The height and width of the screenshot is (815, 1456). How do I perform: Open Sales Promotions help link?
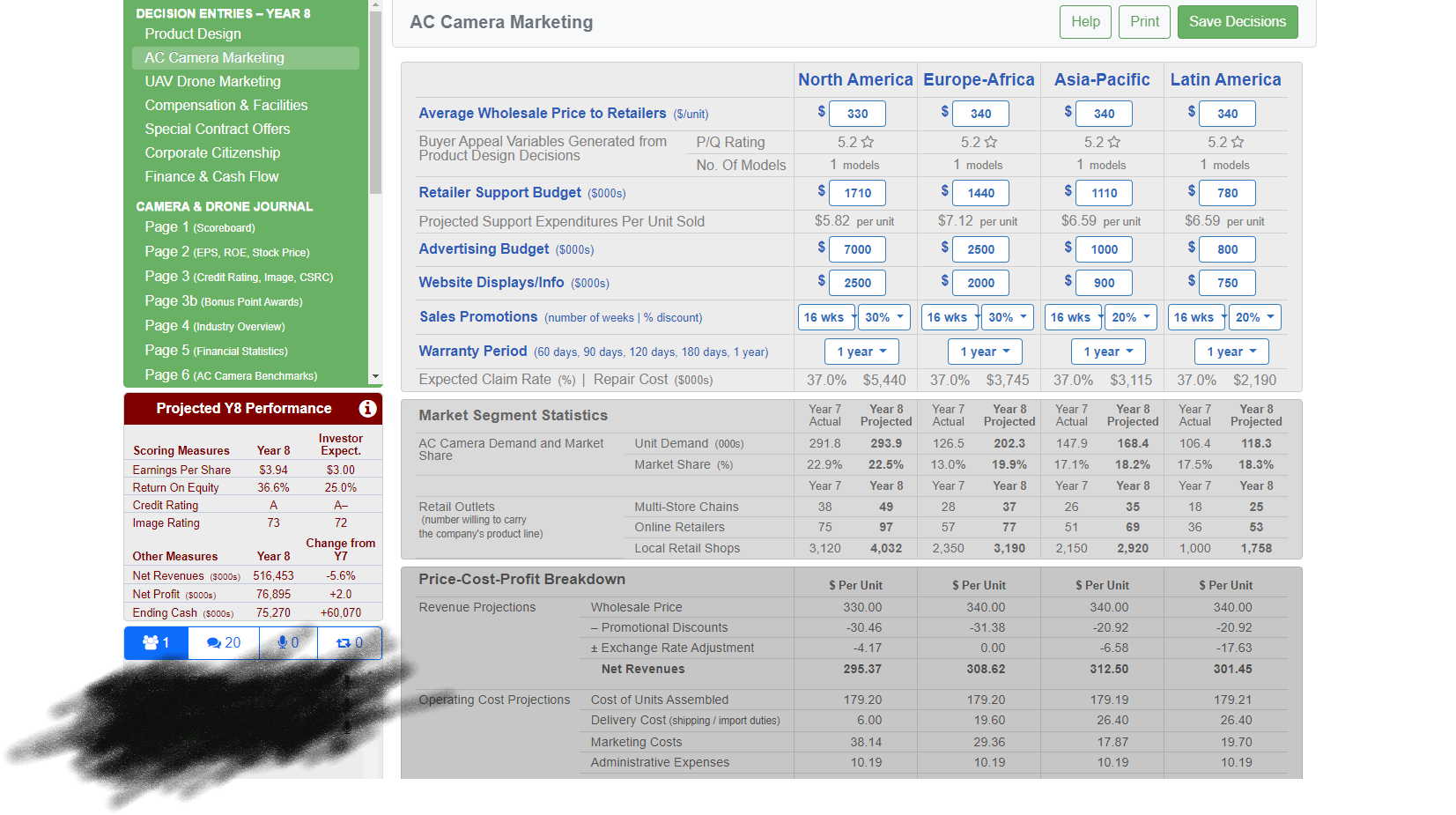pos(478,317)
